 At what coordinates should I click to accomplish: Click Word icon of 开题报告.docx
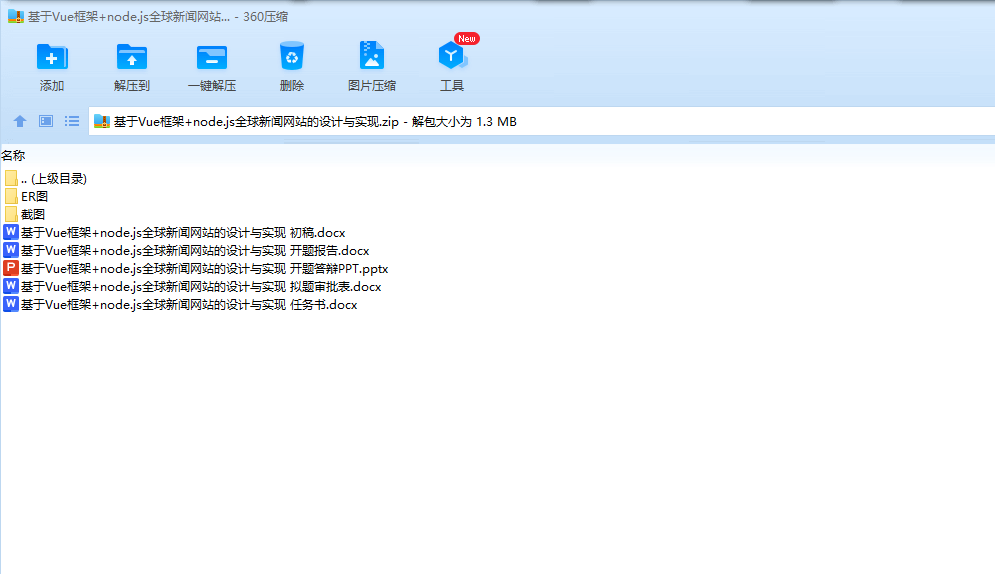(11, 250)
